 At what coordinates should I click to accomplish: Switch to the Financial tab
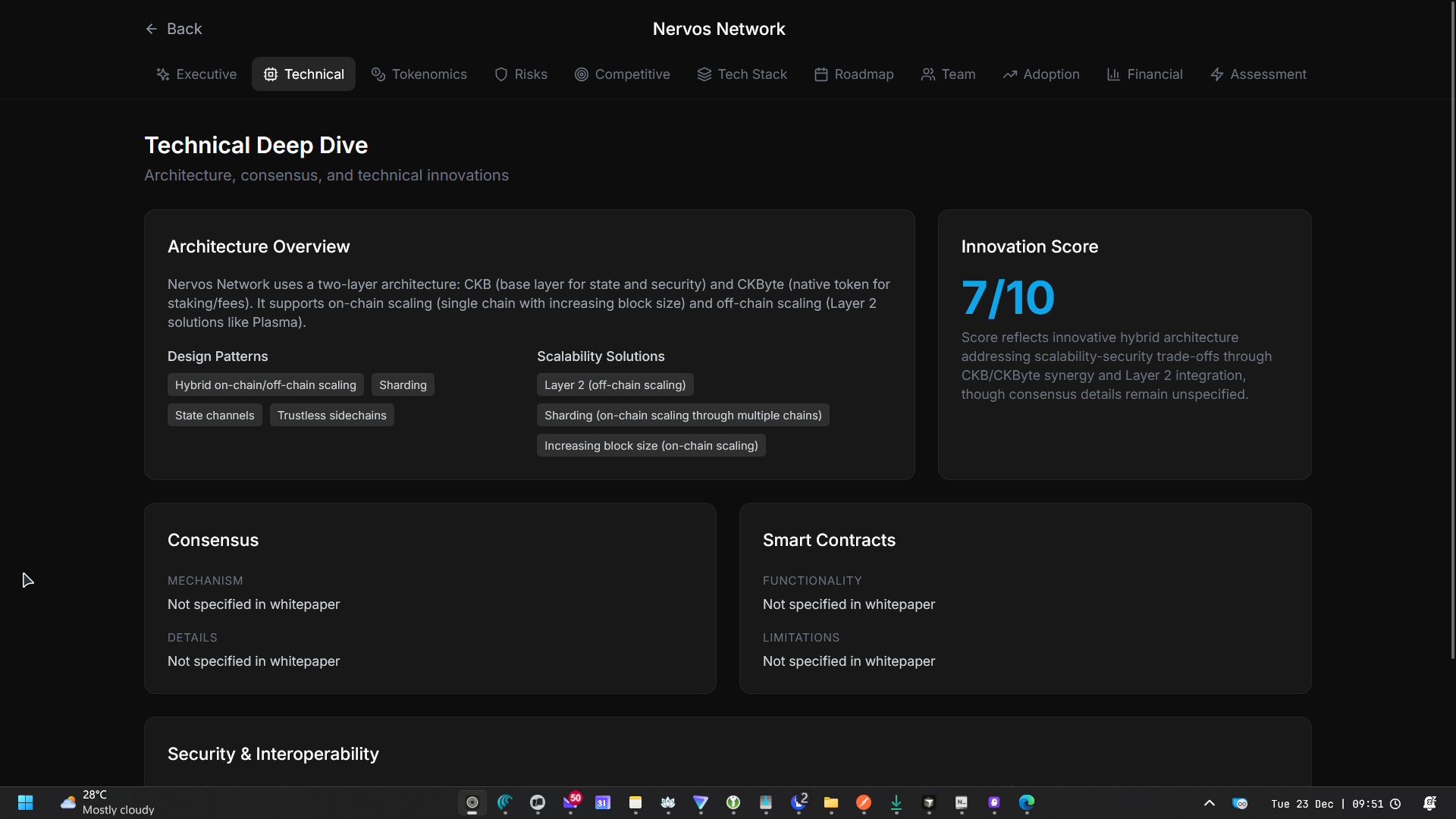click(x=1145, y=74)
